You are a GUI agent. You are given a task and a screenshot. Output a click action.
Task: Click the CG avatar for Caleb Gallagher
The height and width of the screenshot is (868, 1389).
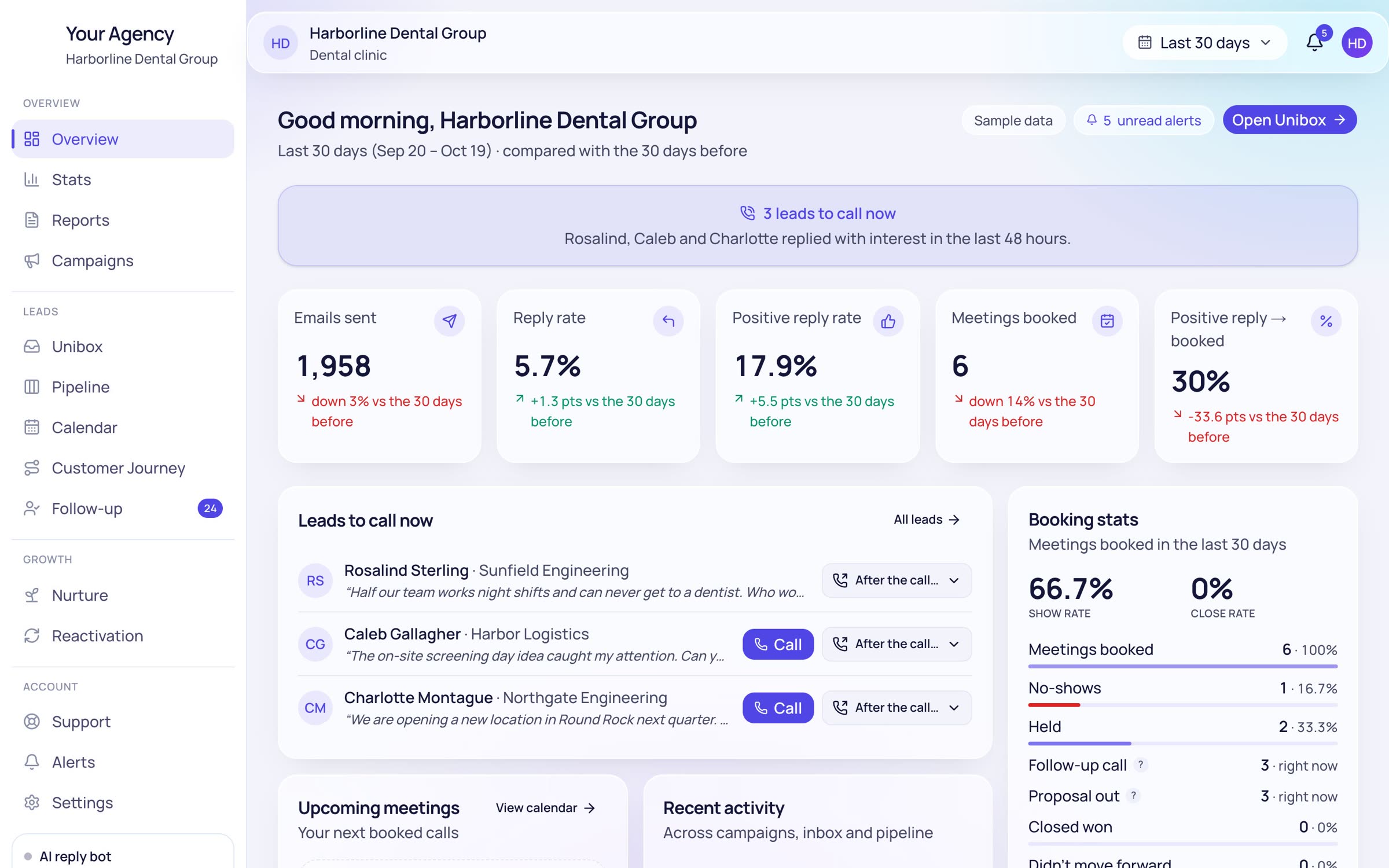[x=315, y=644]
